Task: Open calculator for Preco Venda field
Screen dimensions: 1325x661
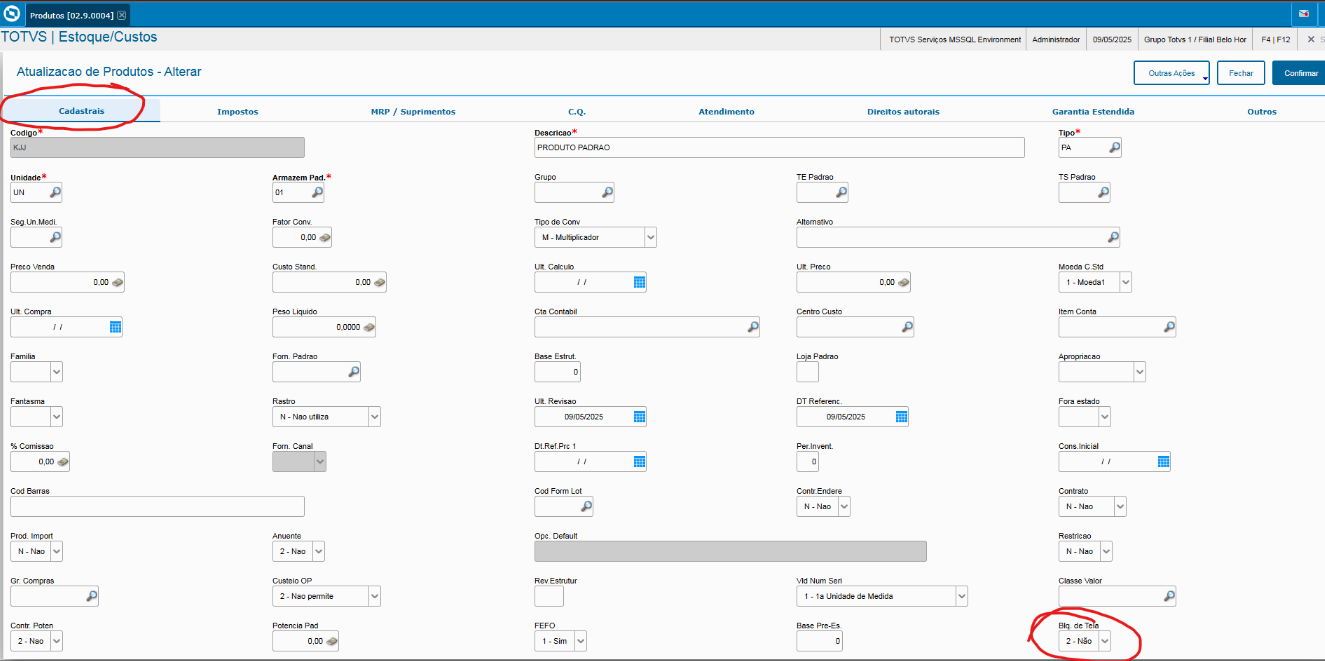Action: (117, 283)
